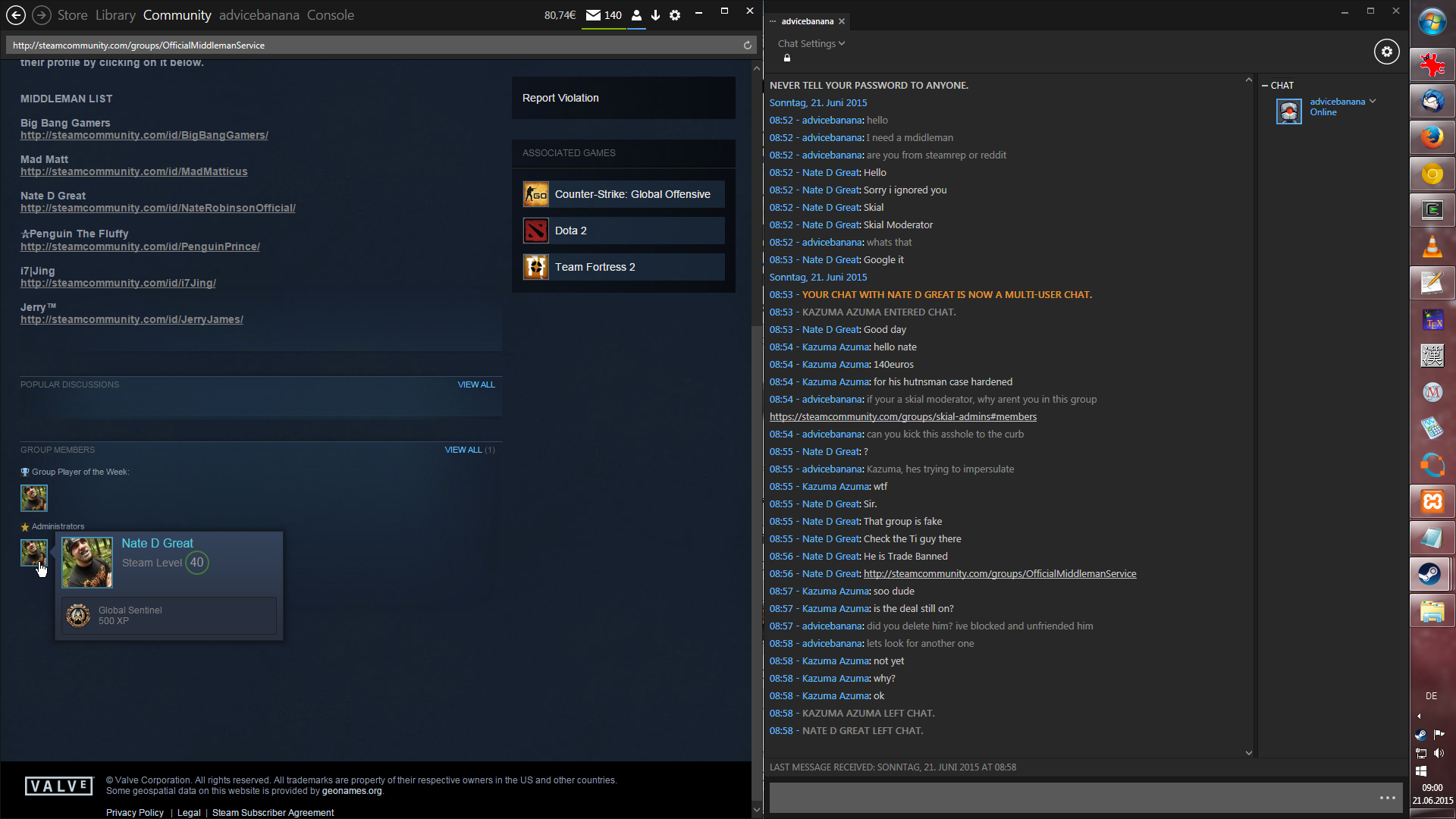Open the friends list icon in Steam header
This screenshot has height=819, width=1456.
click(x=636, y=15)
